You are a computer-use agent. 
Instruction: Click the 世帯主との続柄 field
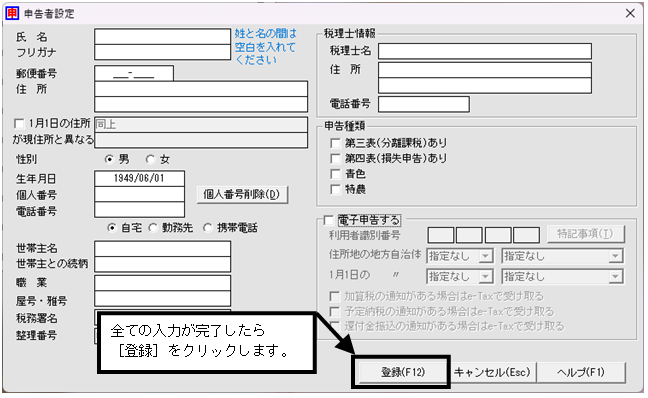(162, 264)
